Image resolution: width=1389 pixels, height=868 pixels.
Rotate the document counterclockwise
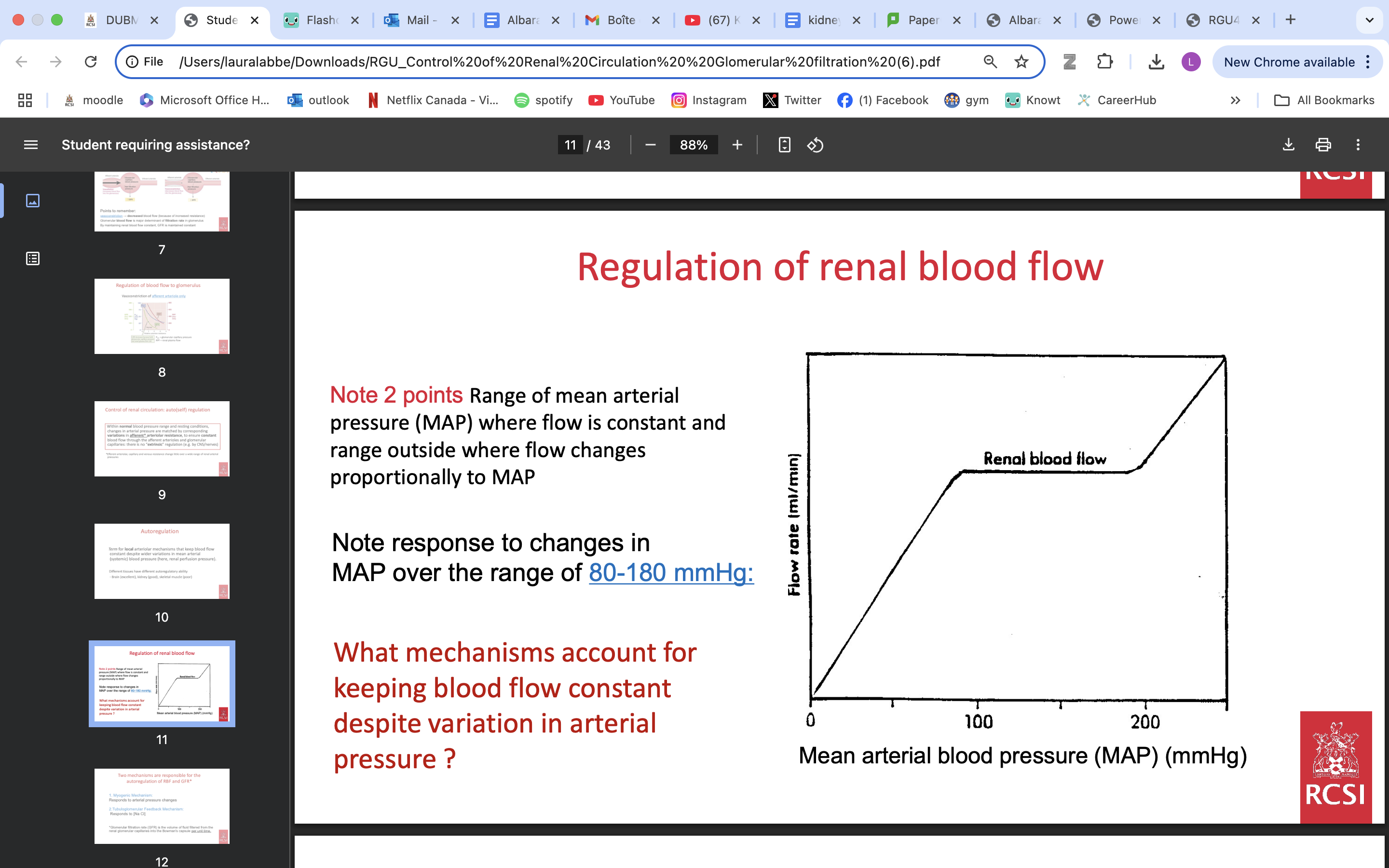[815, 145]
